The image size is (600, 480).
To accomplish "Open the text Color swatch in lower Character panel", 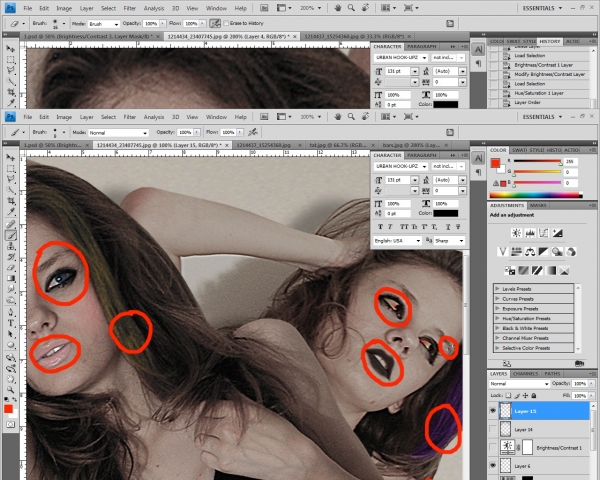I will click(446, 213).
